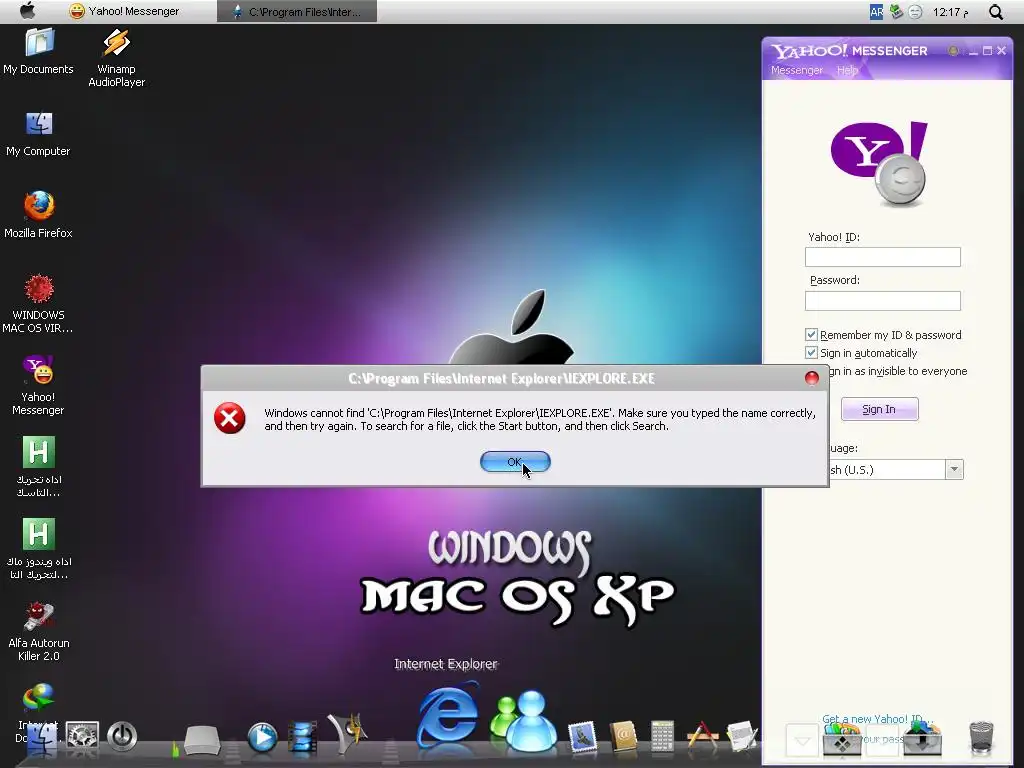Select the Alfa Autorun Killer 2.0 icon
This screenshot has width=1024, height=768.
point(39,632)
